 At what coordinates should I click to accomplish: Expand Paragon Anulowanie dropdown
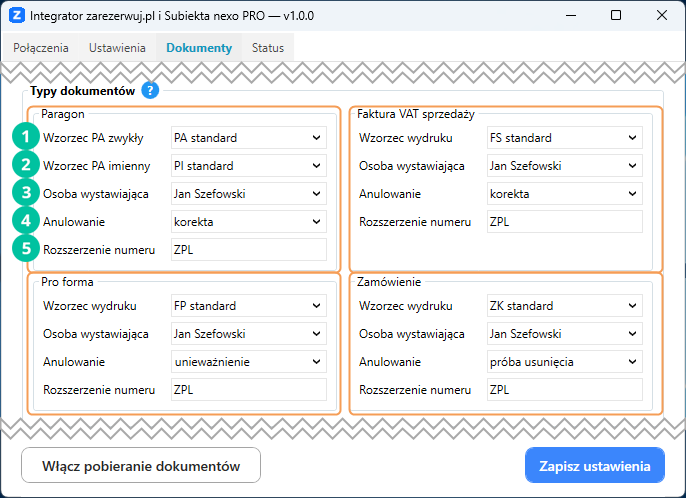248,222
